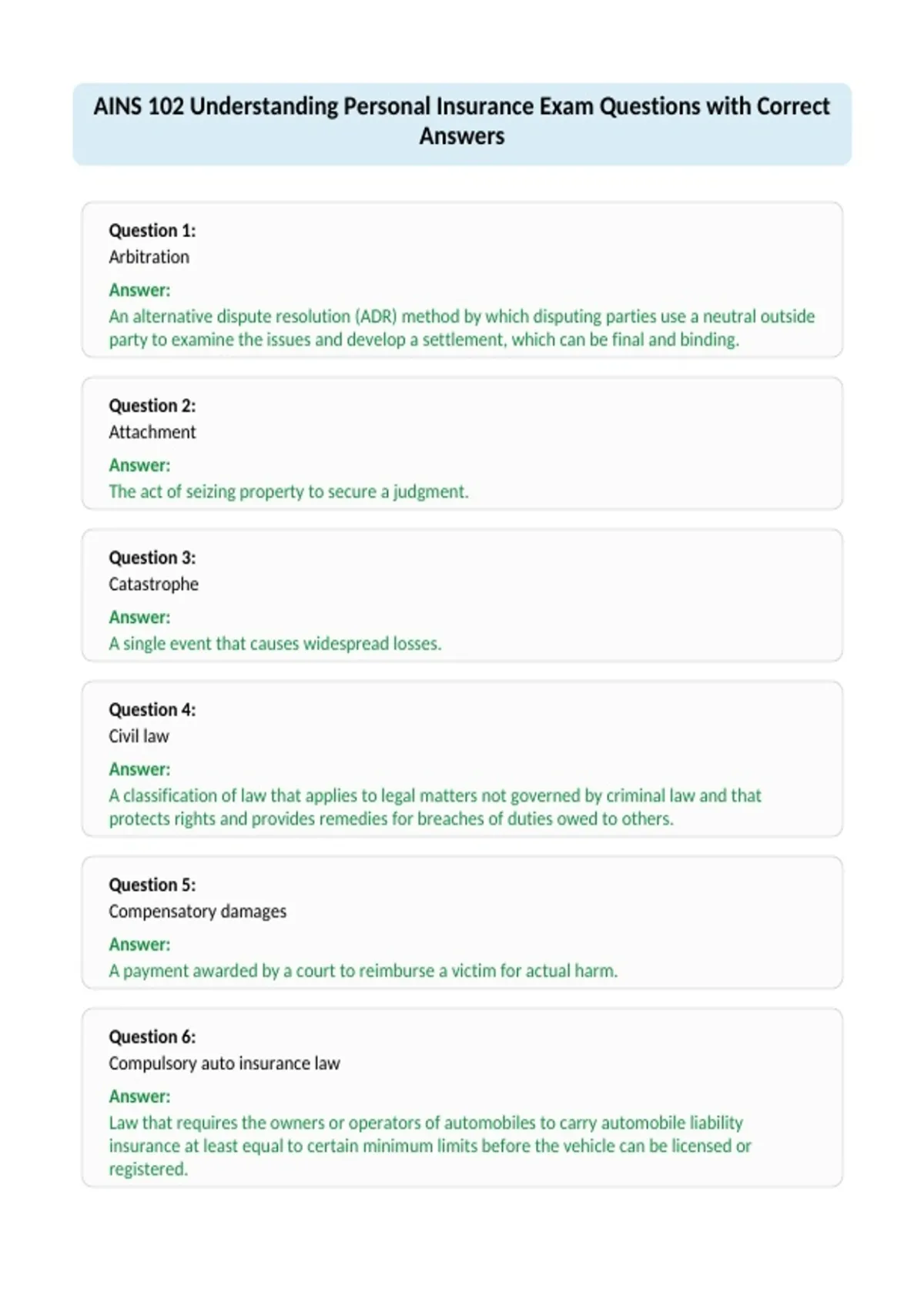Click the Question 4 heading
Screen dimensions: 924x1309
(152, 710)
